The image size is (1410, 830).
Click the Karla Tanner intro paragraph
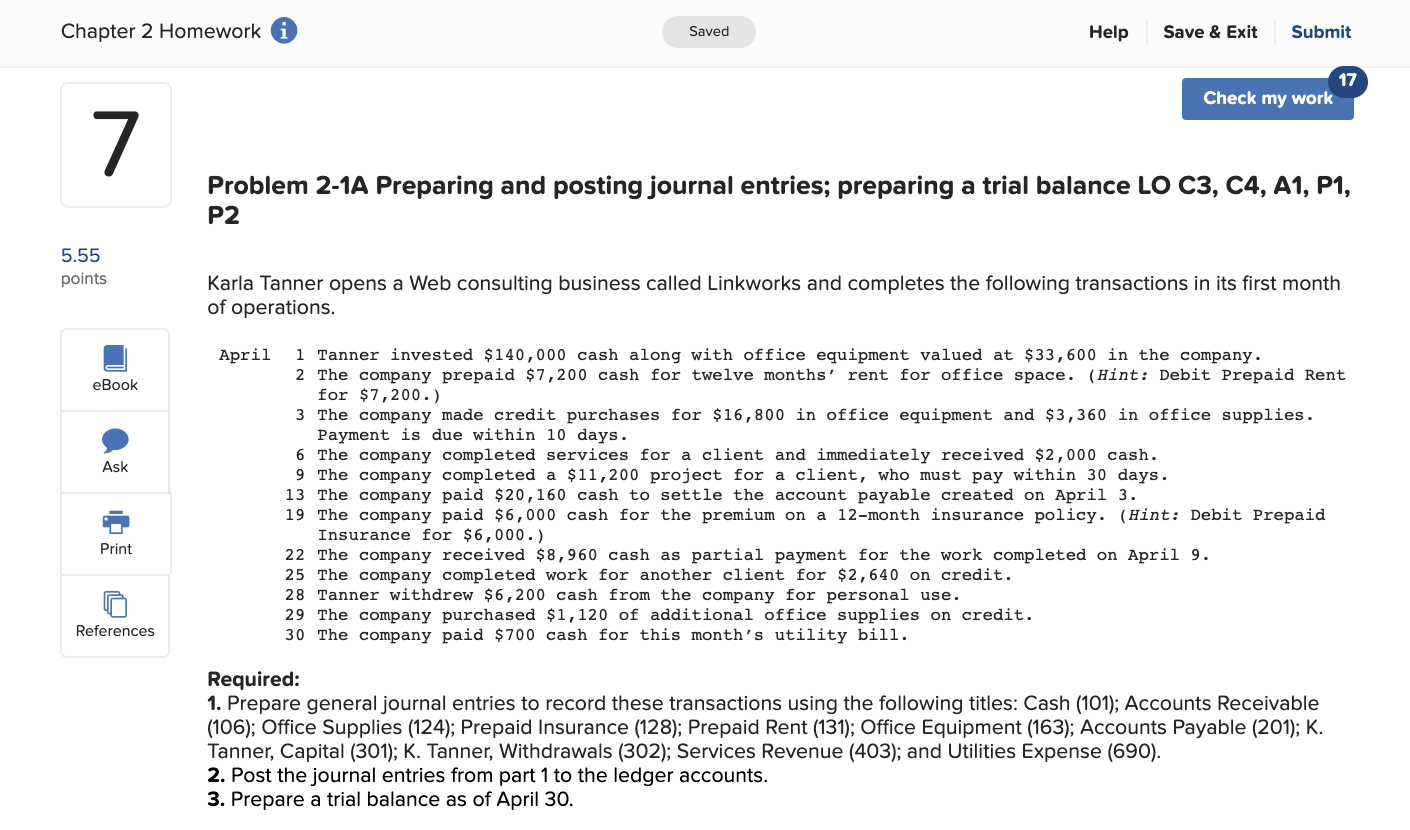(773, 295)
